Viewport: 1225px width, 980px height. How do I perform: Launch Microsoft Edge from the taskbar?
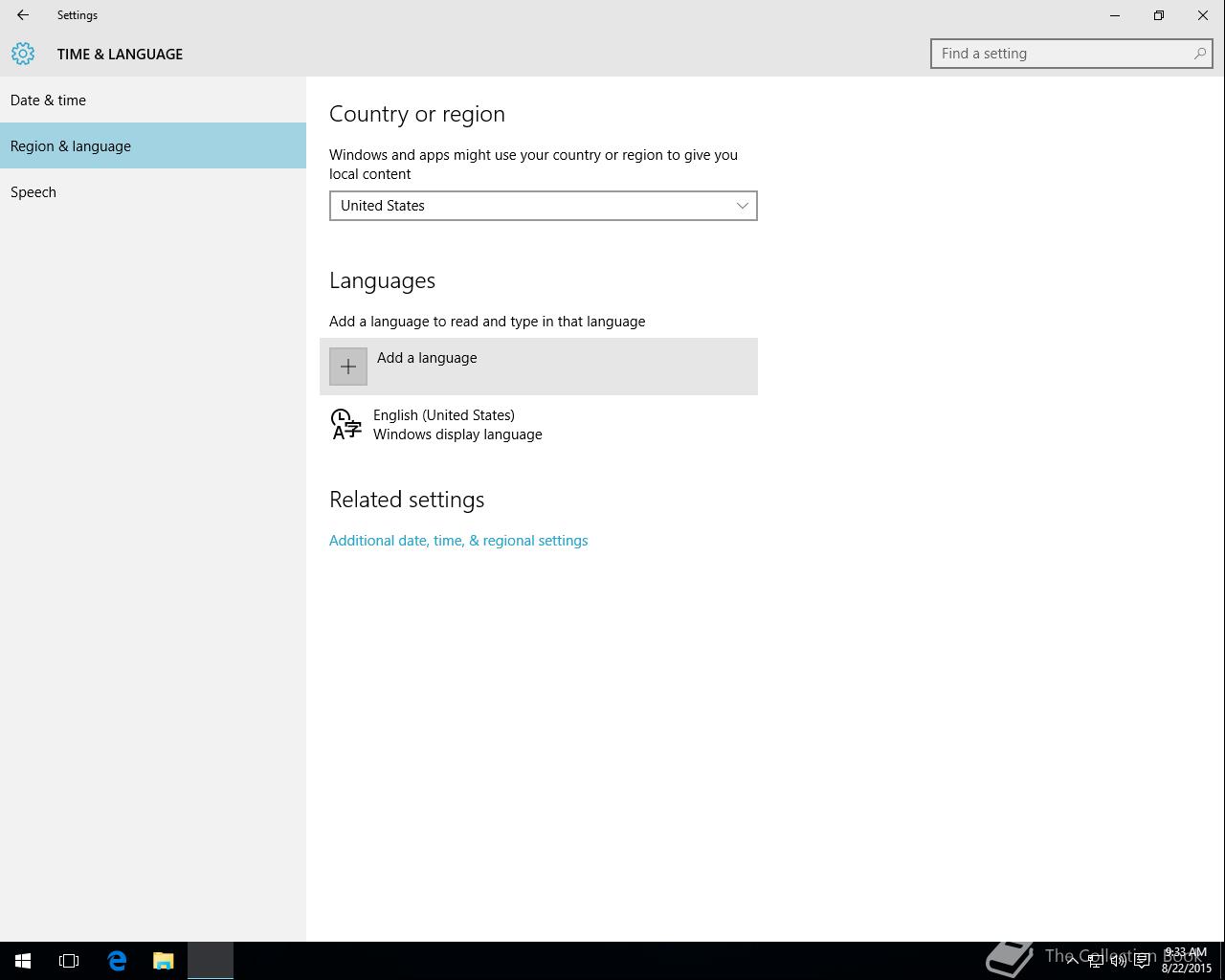pos(117,961)
